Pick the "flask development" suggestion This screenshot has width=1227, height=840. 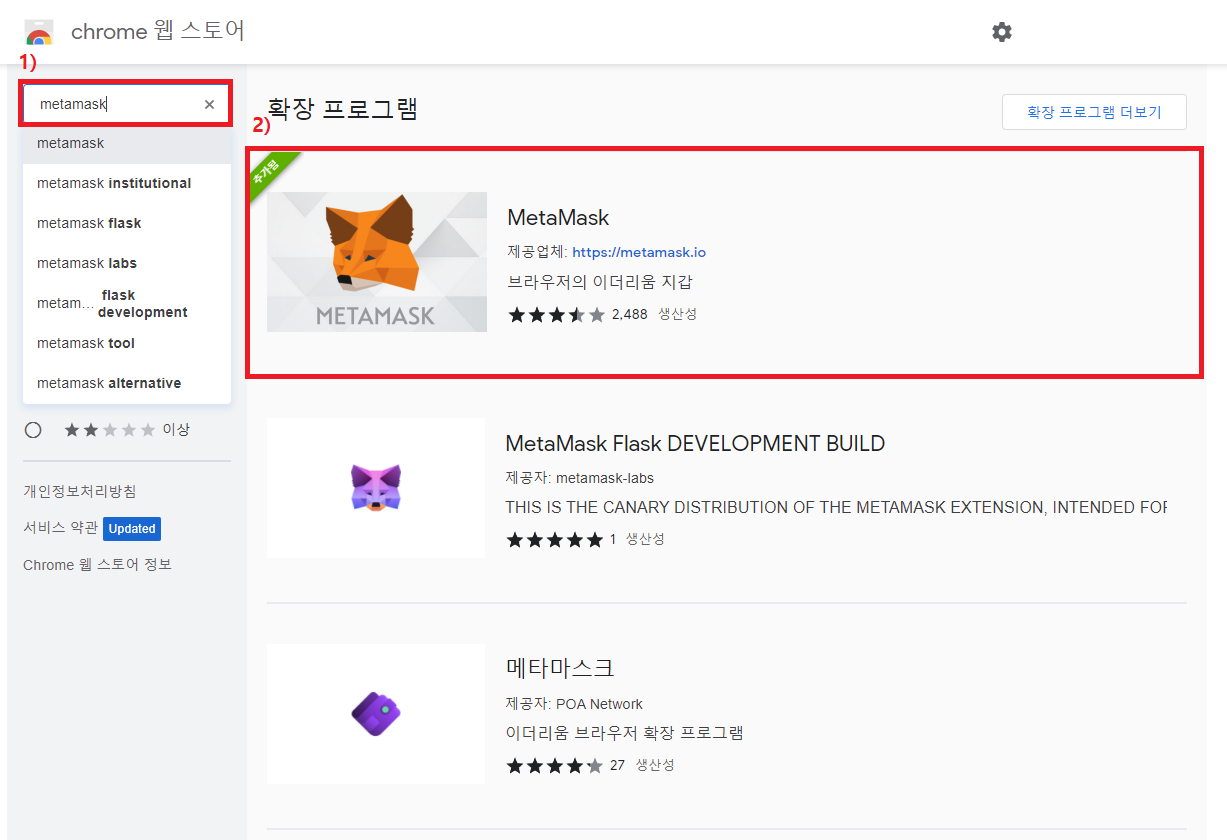(127, 303)
